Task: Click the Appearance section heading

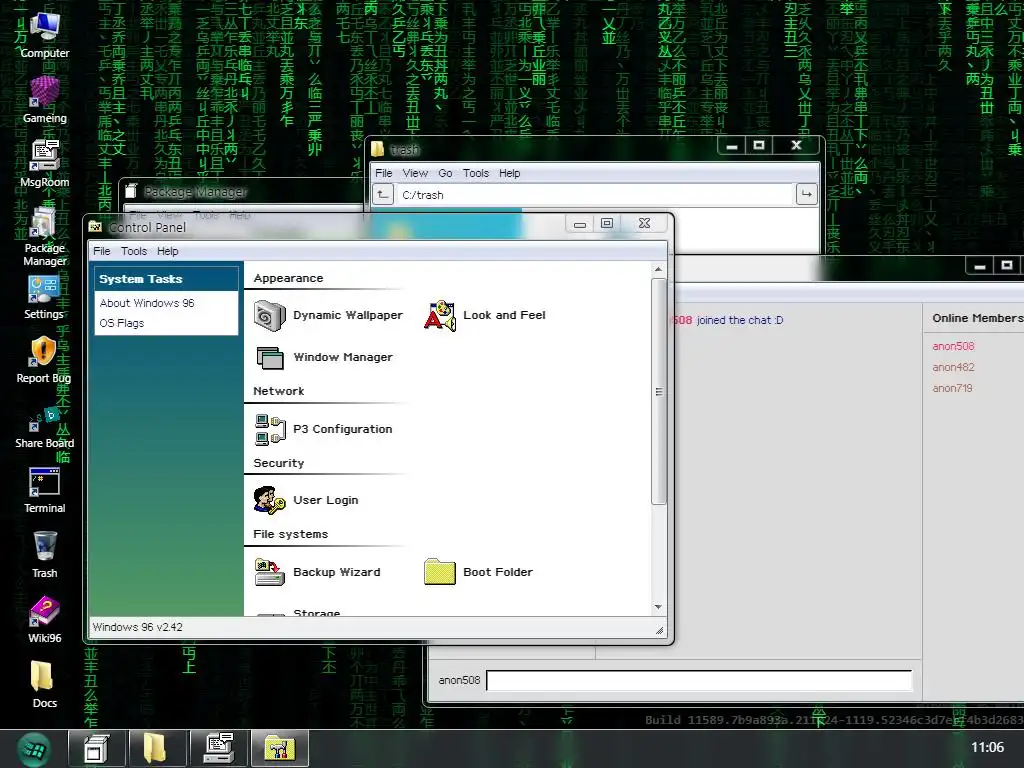Action: pos(288,278)
